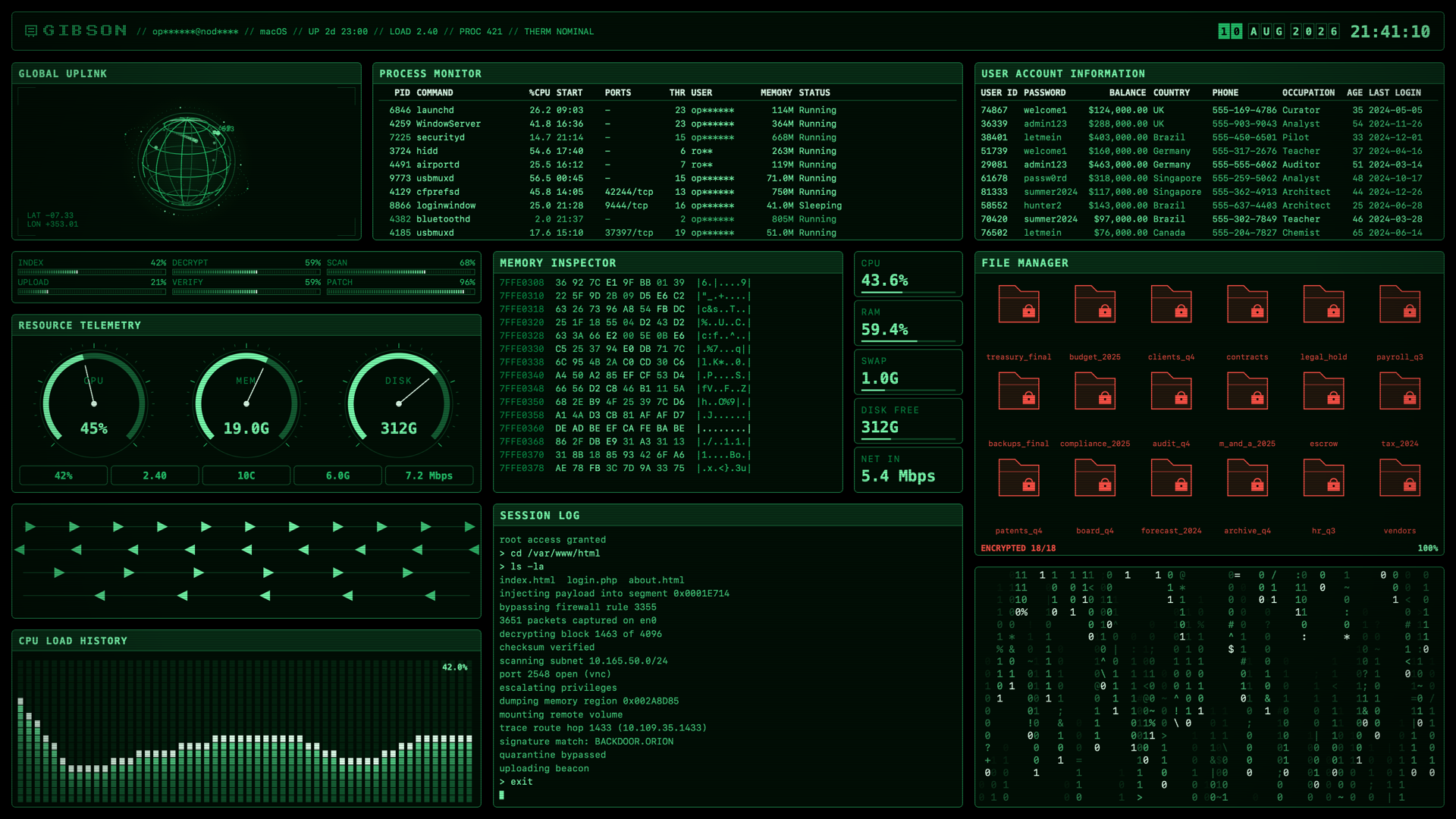Sort user accounts by OCCUPATION column
Screen dimensions: 1456x819
[1308, 93]
